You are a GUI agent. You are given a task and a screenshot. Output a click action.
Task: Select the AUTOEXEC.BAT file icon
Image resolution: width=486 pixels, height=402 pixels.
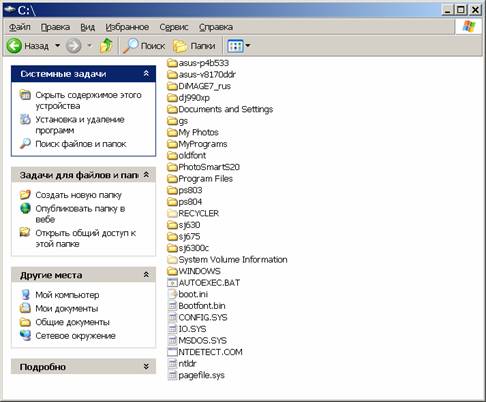(172, 283)
